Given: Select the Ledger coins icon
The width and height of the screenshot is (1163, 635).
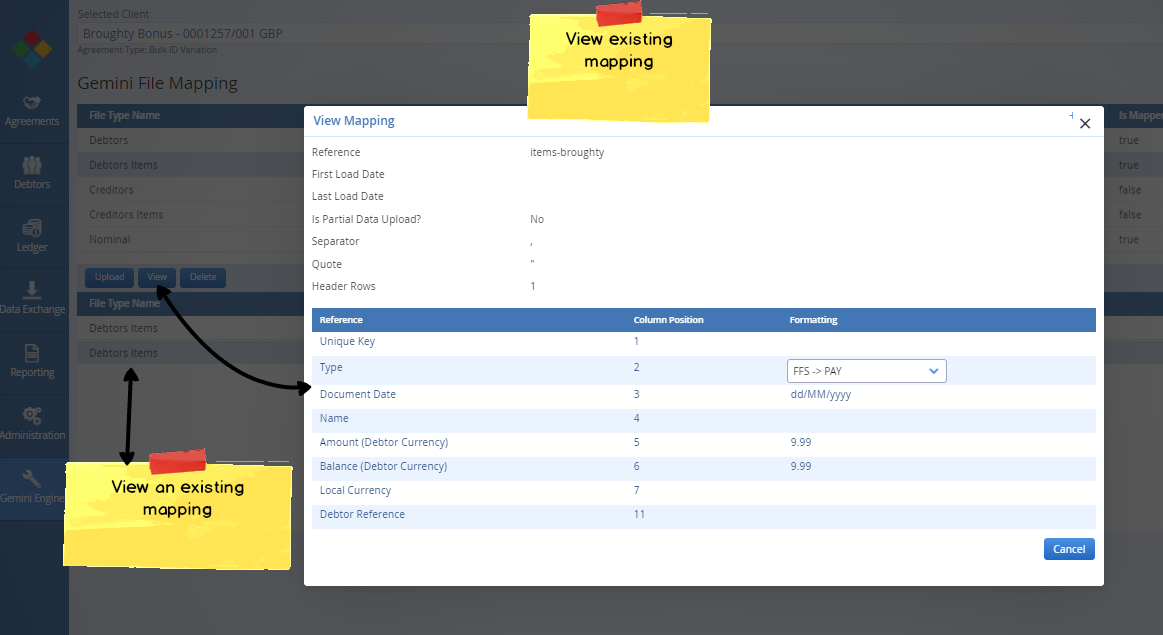Looking at the screenshot, I should [x=31, y=228].
